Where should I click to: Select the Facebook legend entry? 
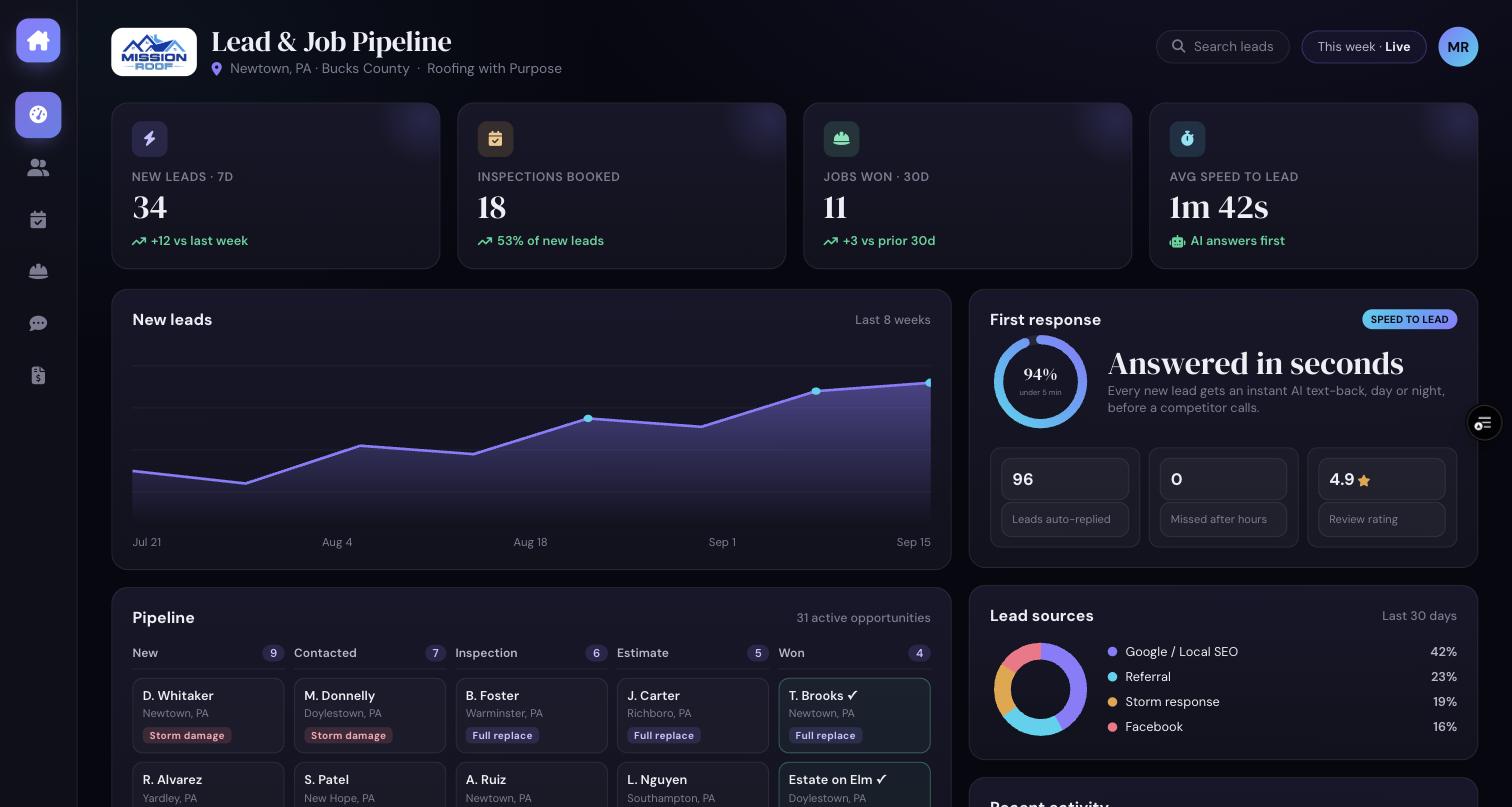[1282, 727]
